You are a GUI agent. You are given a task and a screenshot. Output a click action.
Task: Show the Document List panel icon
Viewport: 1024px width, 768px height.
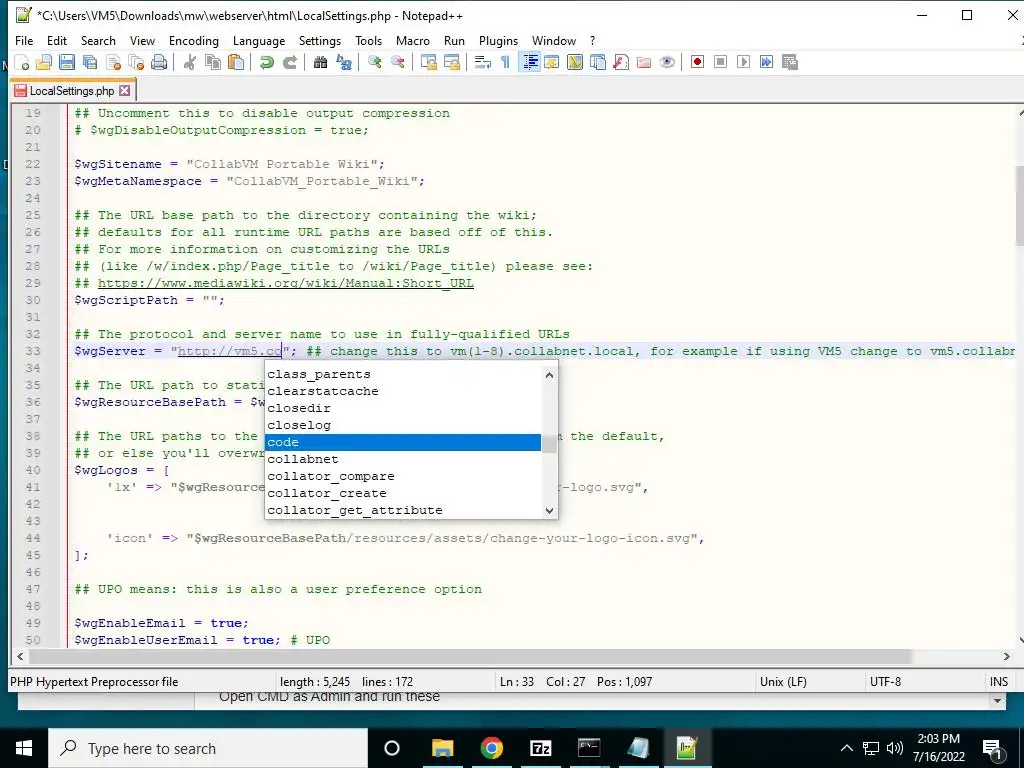pyautogui.click(x=598, y=62)
